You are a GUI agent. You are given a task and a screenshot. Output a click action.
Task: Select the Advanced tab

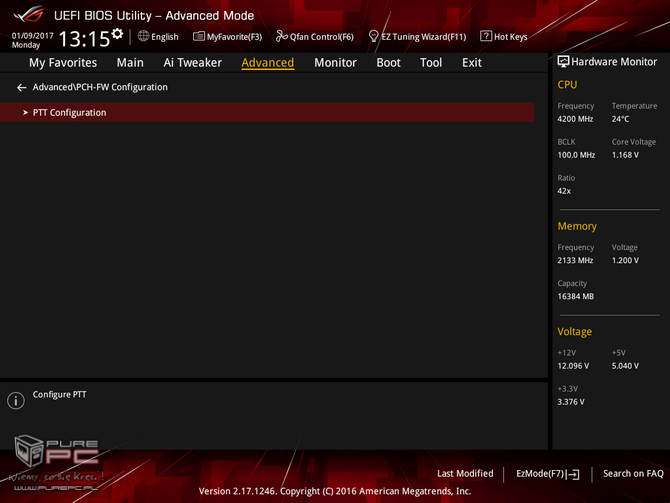[267, 63]
